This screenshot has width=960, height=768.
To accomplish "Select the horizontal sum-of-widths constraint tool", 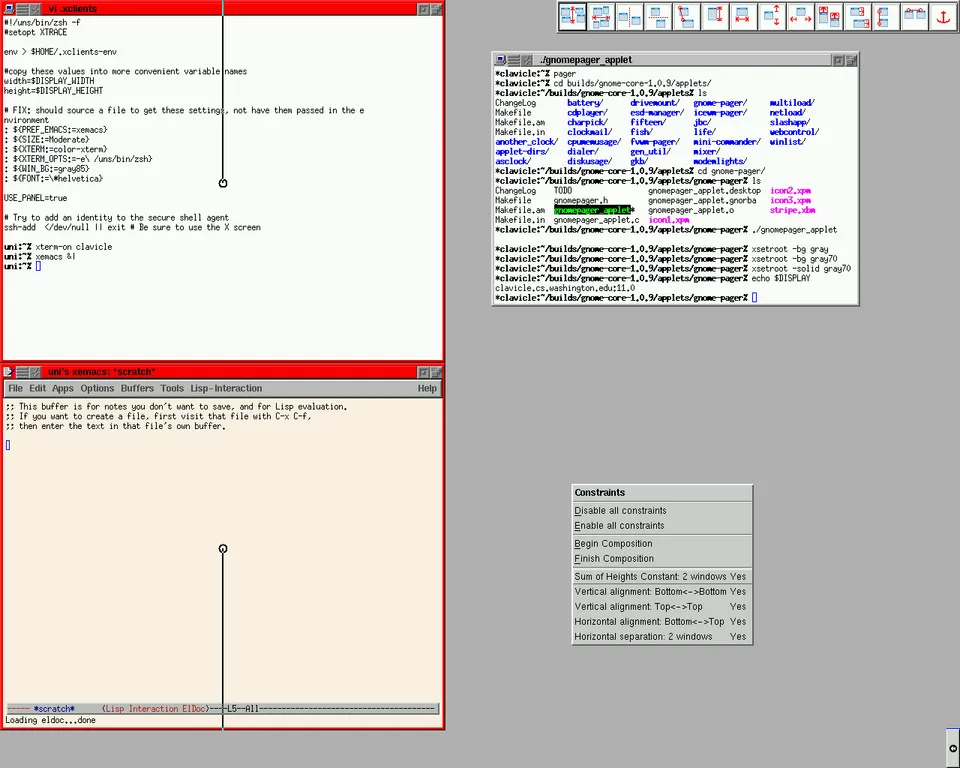I will (x=601, y=17).
